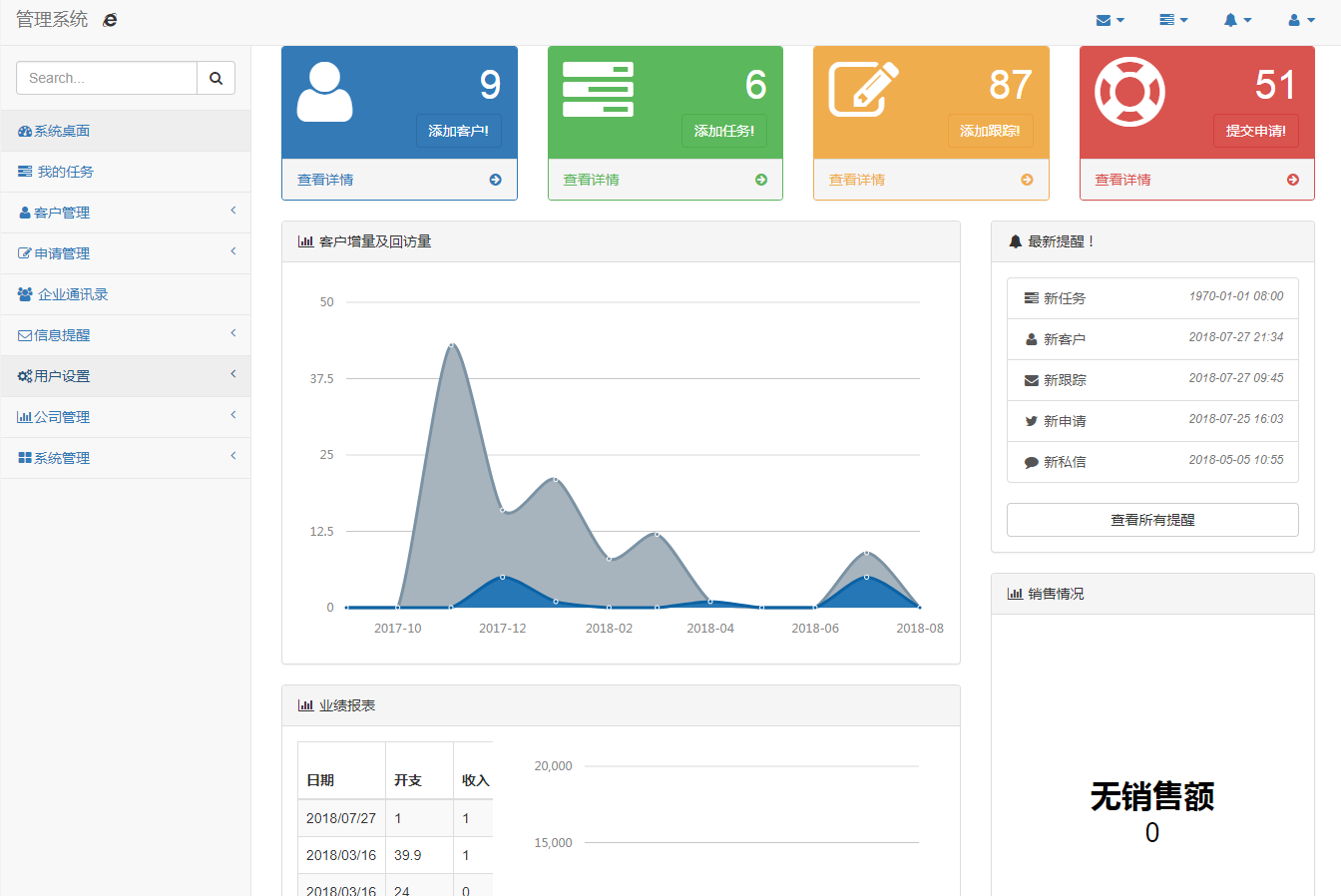Open the bell notifications dropdown
Image resolution: width=1341 pixels, height=896 pixels.
point(1237,20)
